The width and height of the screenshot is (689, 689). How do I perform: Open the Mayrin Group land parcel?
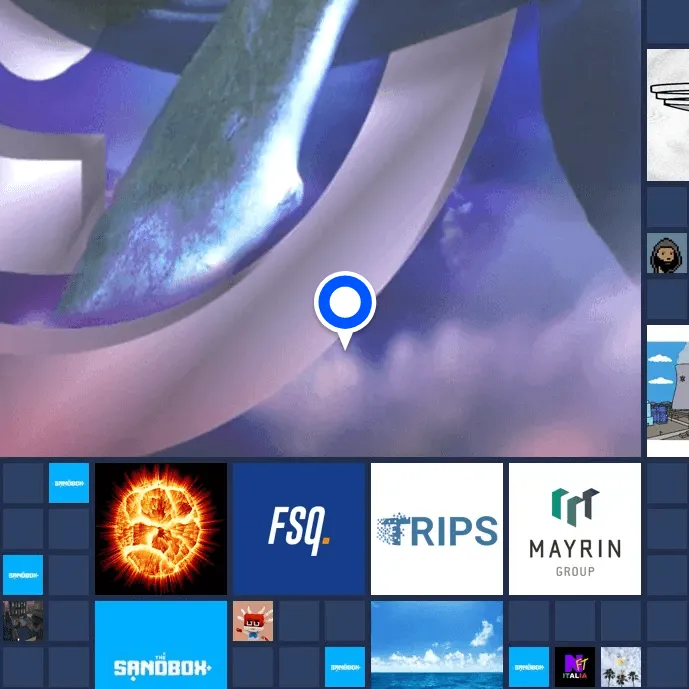(x=575, y=529)
